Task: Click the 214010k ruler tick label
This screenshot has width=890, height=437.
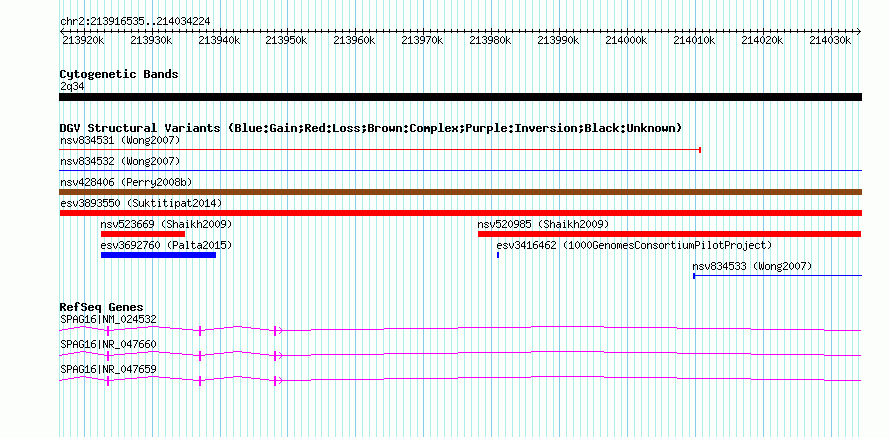Action: click(694, 40)
